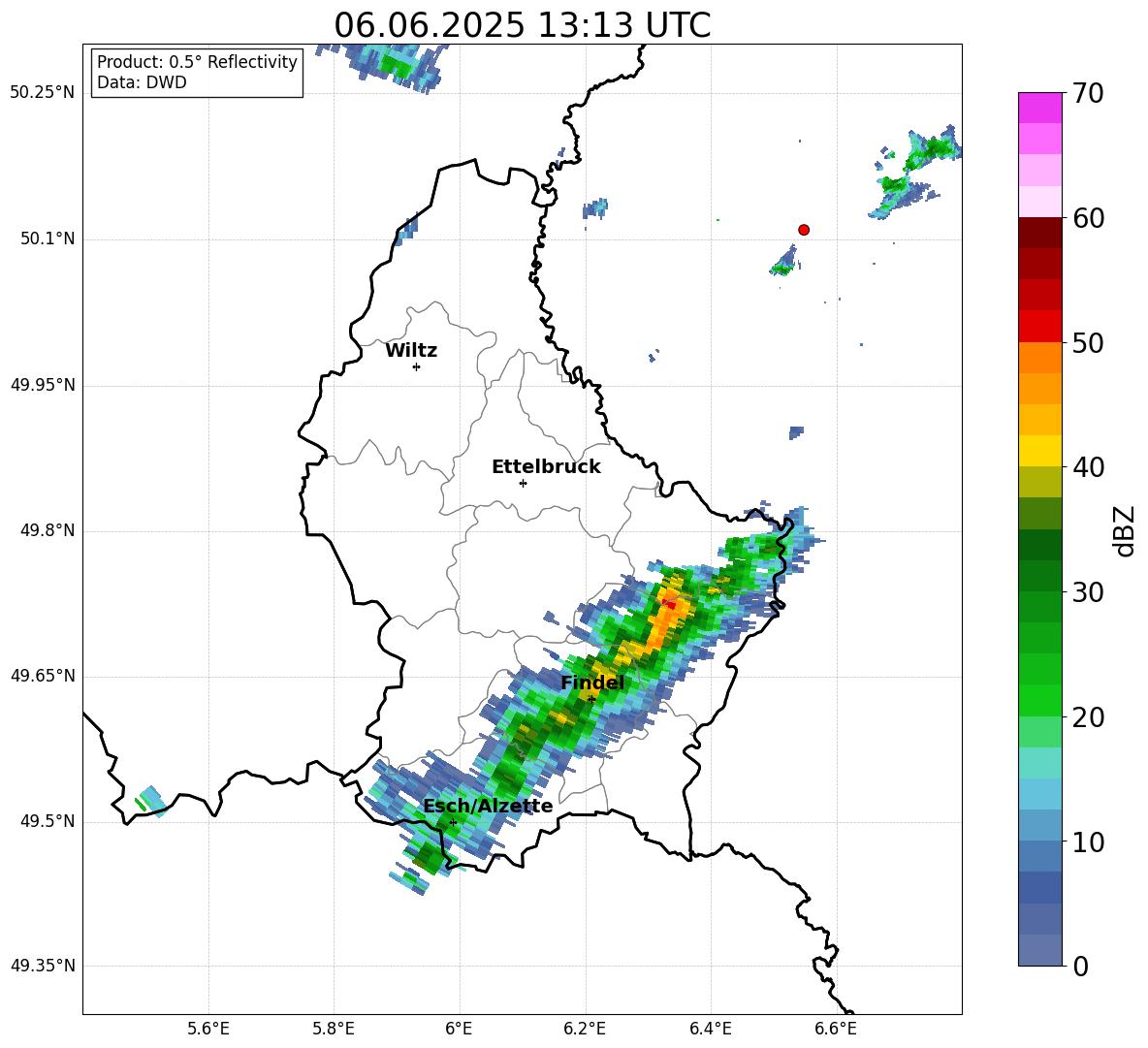Click the 40 colorbar tick value
This screenshot has width=1148, height=1048.
tap(1087, 467)
